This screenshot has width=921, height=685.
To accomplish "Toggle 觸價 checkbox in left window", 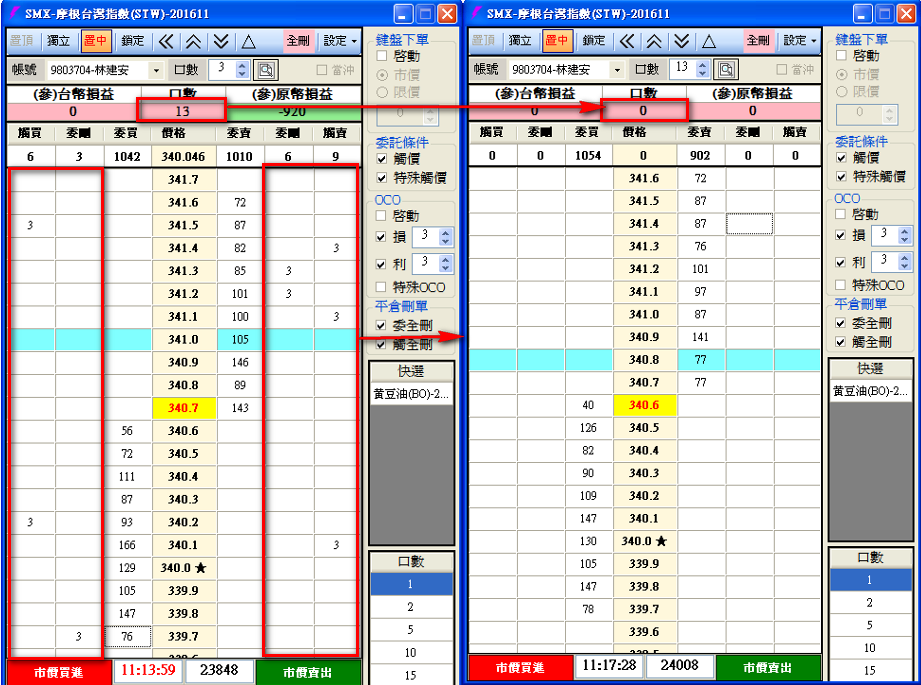I will tap(382, 159).
